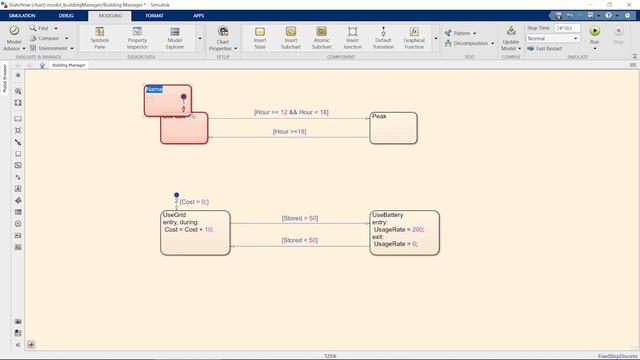Switch to the Format tab
This screenshot has width=640, height=360.
pyautogui.click(x=154, y=16)
